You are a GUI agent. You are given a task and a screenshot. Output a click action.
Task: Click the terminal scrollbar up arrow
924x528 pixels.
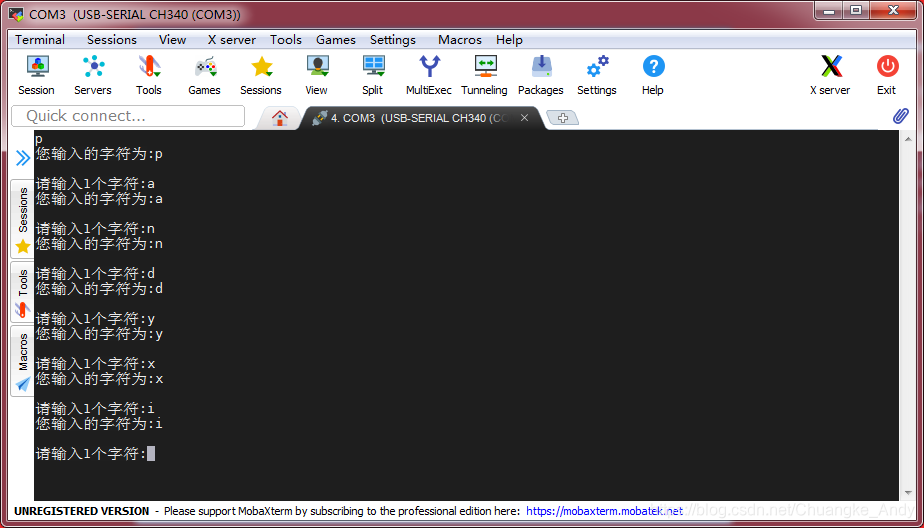coord(908,138)
